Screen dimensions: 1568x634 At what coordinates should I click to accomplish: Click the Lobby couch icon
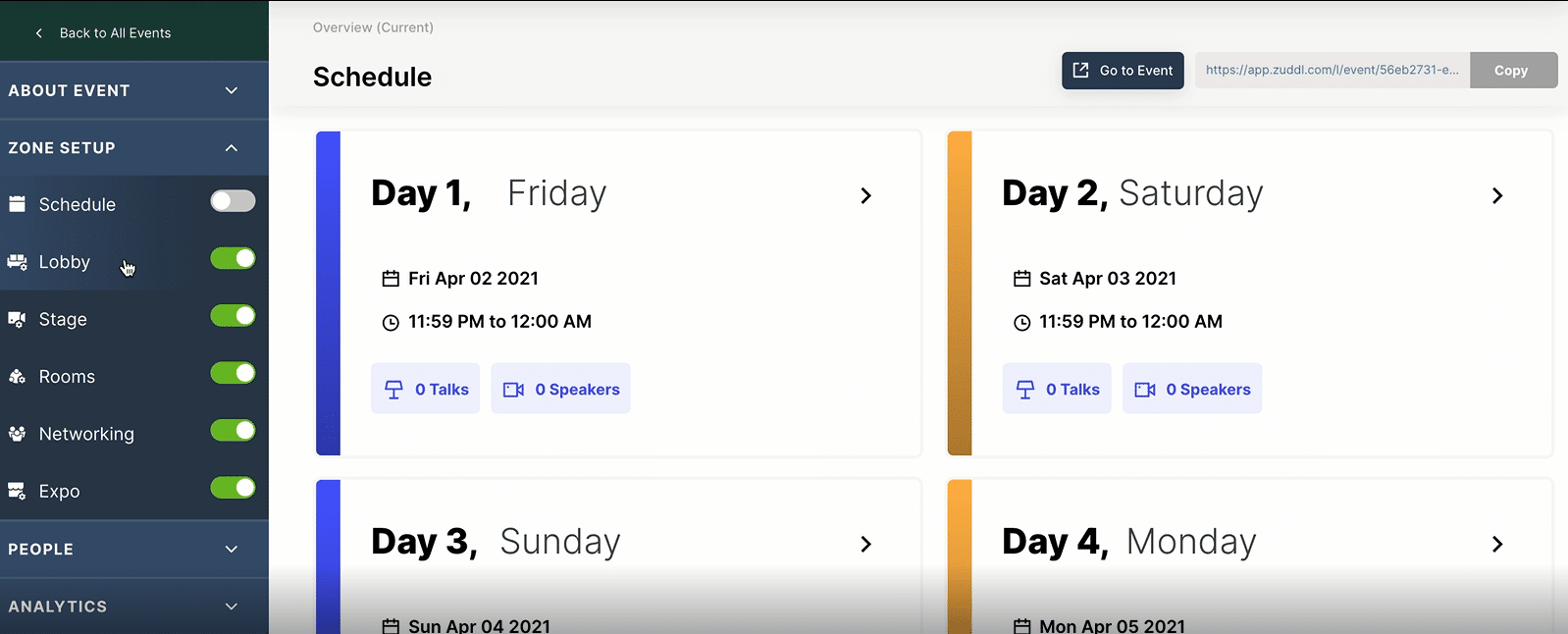pos(17,262)
